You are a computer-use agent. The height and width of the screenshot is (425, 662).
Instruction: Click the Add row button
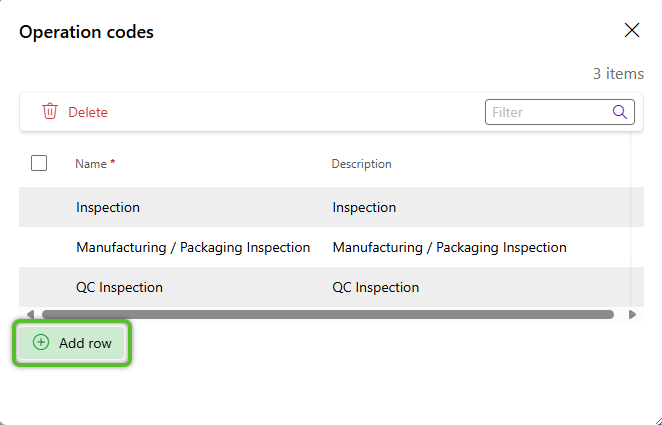(72, 343)
